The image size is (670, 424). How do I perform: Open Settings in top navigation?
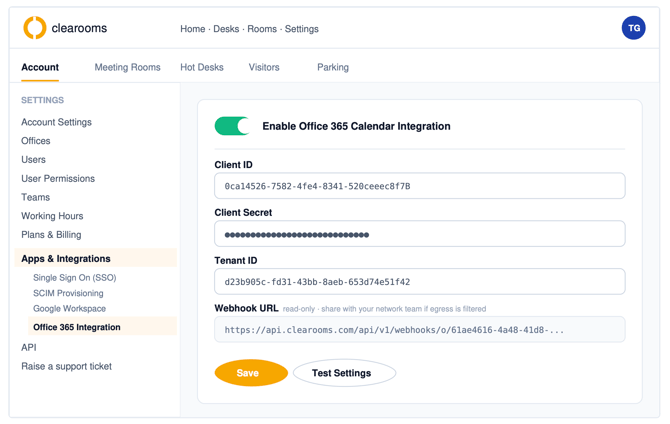click(302, 29)
